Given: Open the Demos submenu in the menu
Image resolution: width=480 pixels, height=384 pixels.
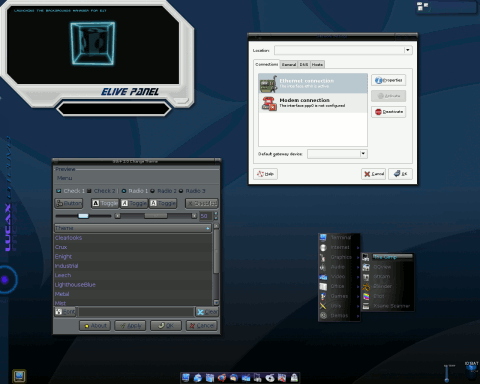Looking at the screenshot, I should [339, 315].
